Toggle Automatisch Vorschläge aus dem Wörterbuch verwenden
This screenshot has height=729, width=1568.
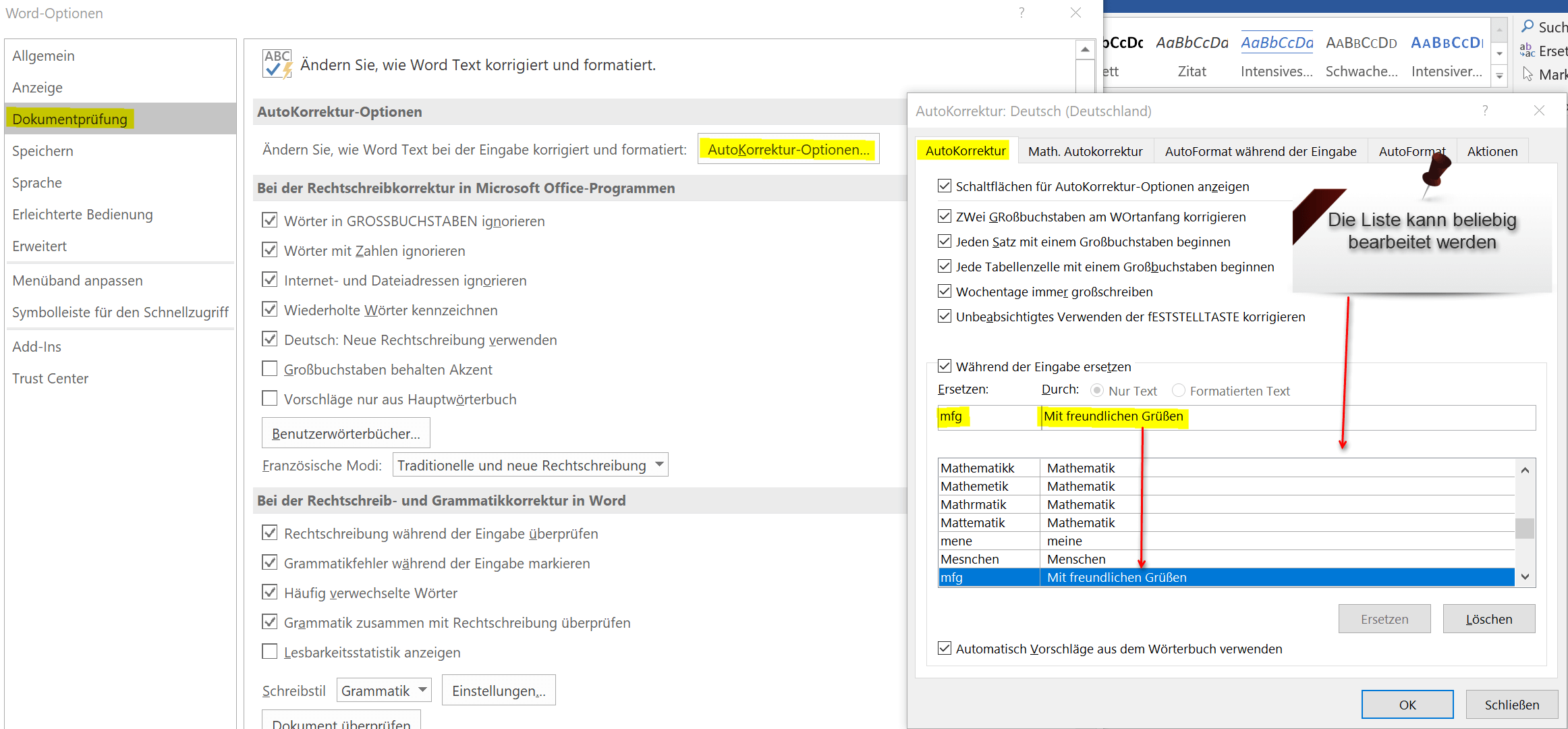pyautogui.click(x=945, y=648)
